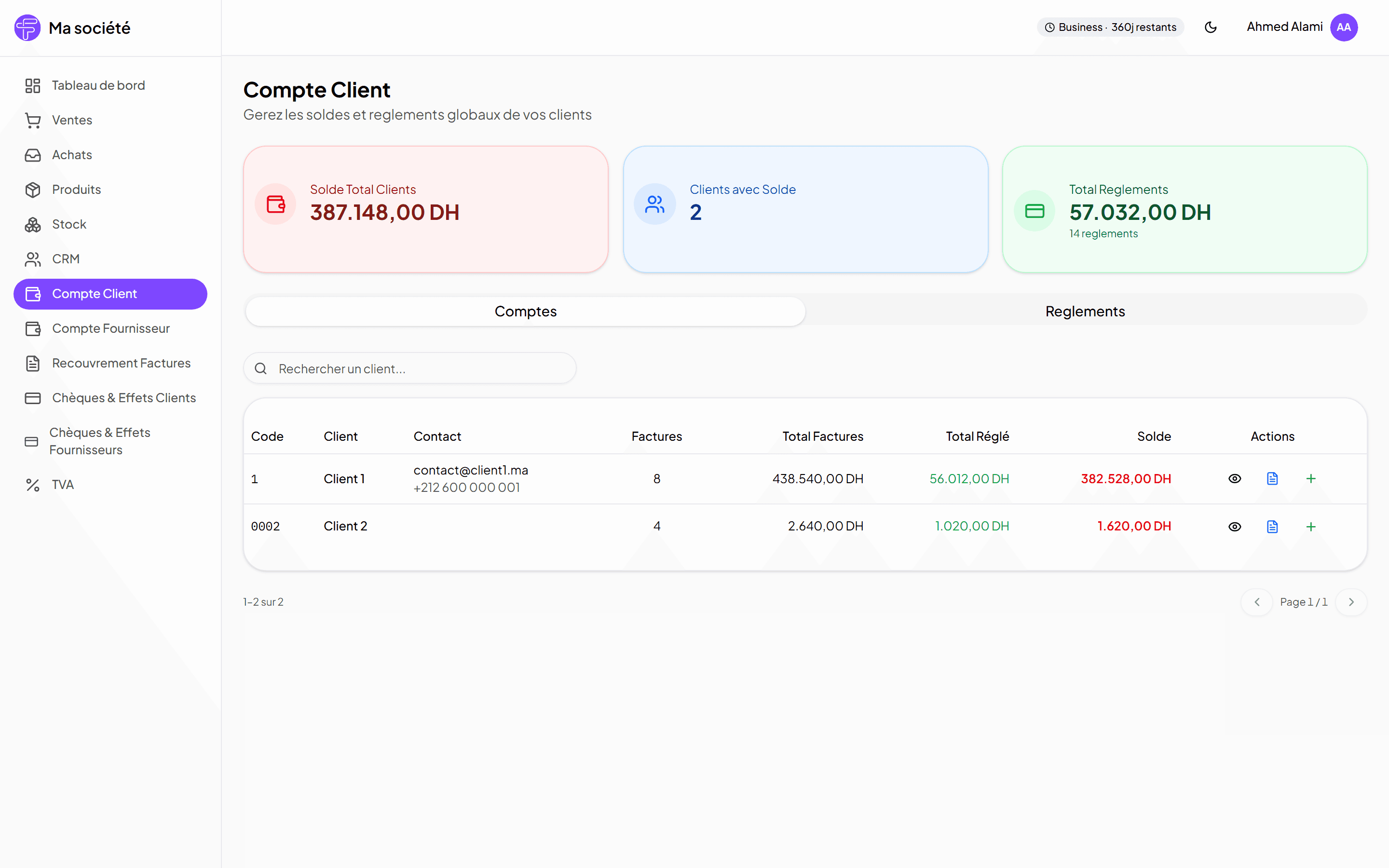1389x868 pixels.
Task: Click the 14 reglements text
Action: click(1103, 234)
